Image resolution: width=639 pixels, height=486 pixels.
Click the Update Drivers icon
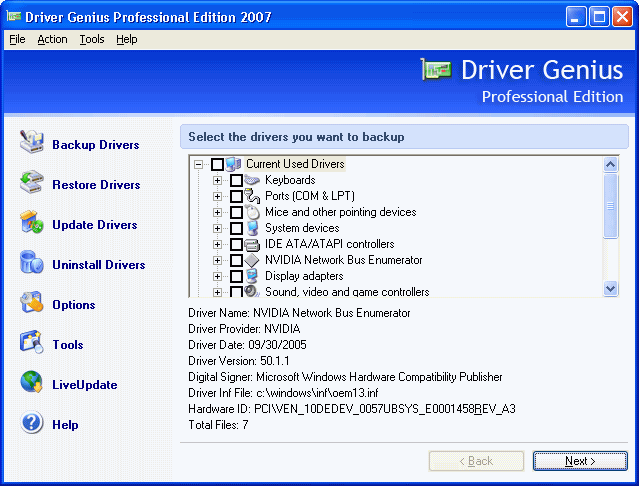tap(32, 224)
